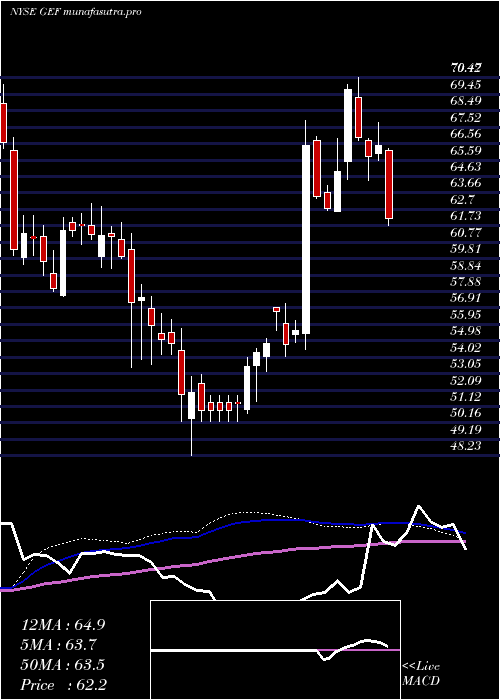Click the 48.23 price axis label
The image size is (500, 700).
466,446
